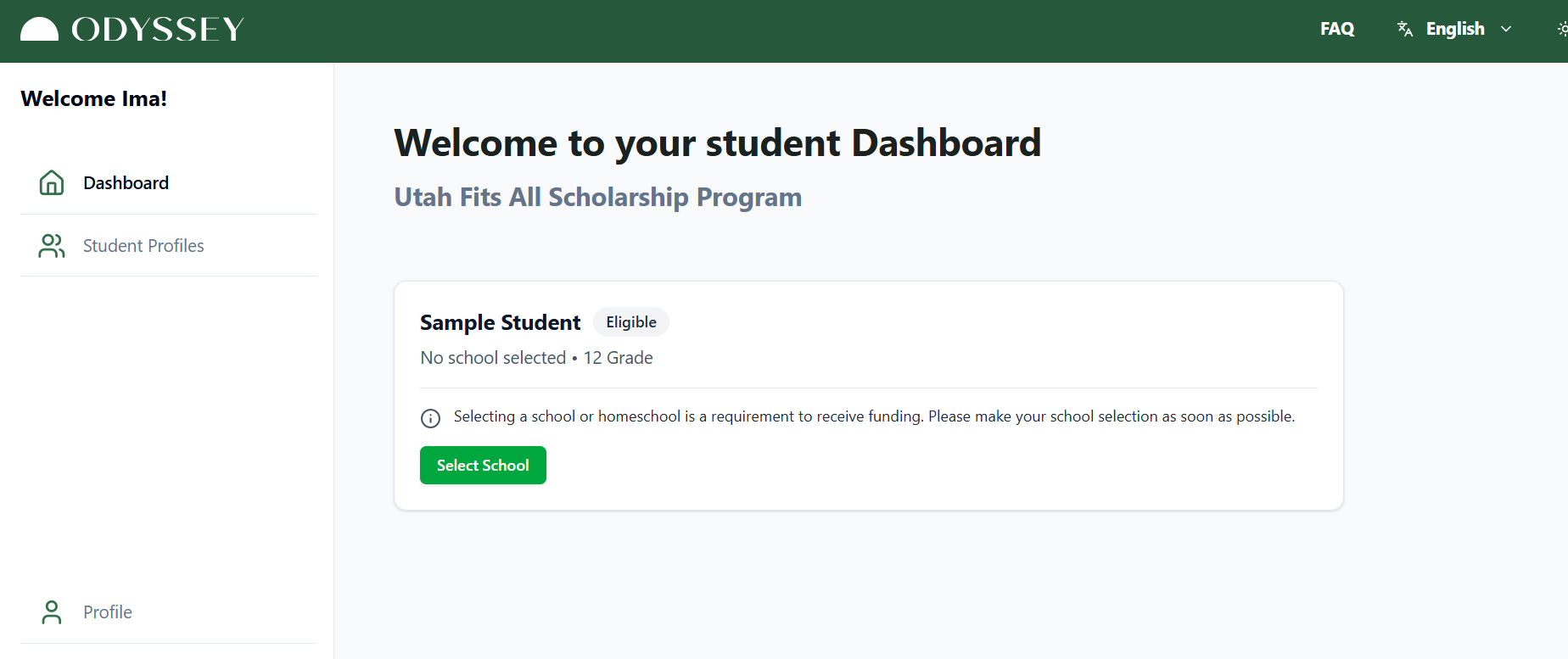Toggle the sun theme icon in header
This screenshot has height=659, width=1568.
pos(1562,29)
